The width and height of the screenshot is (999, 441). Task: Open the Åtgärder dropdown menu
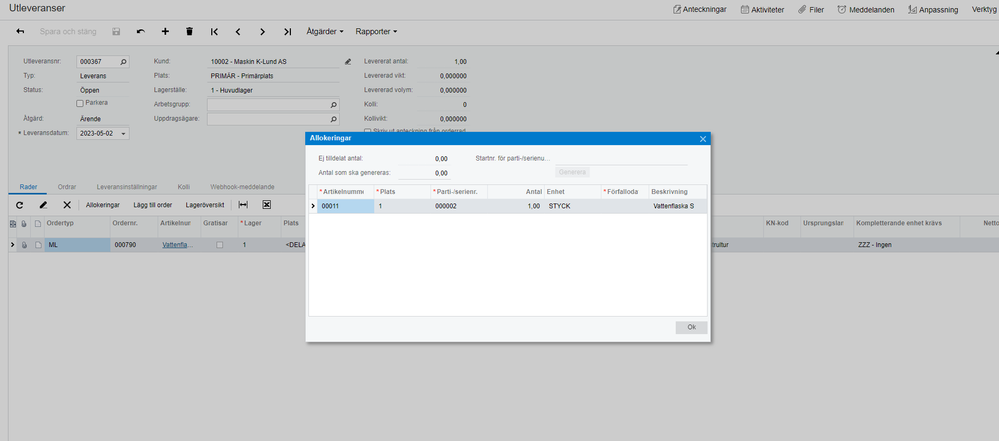325,31
